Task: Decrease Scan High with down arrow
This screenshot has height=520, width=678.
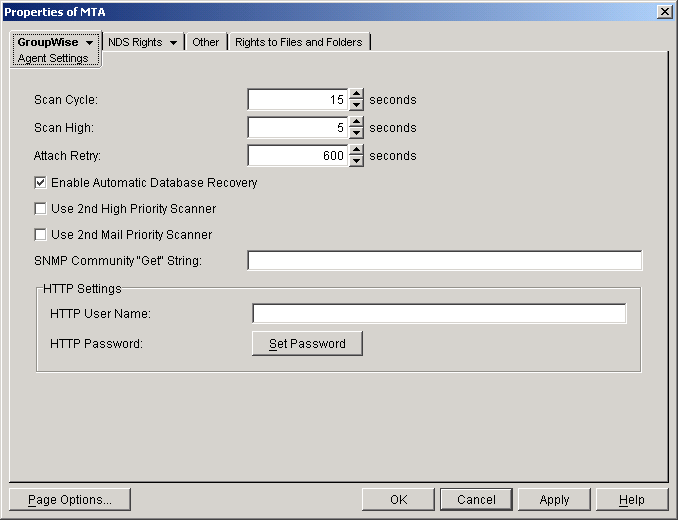Action: (356, 133)
